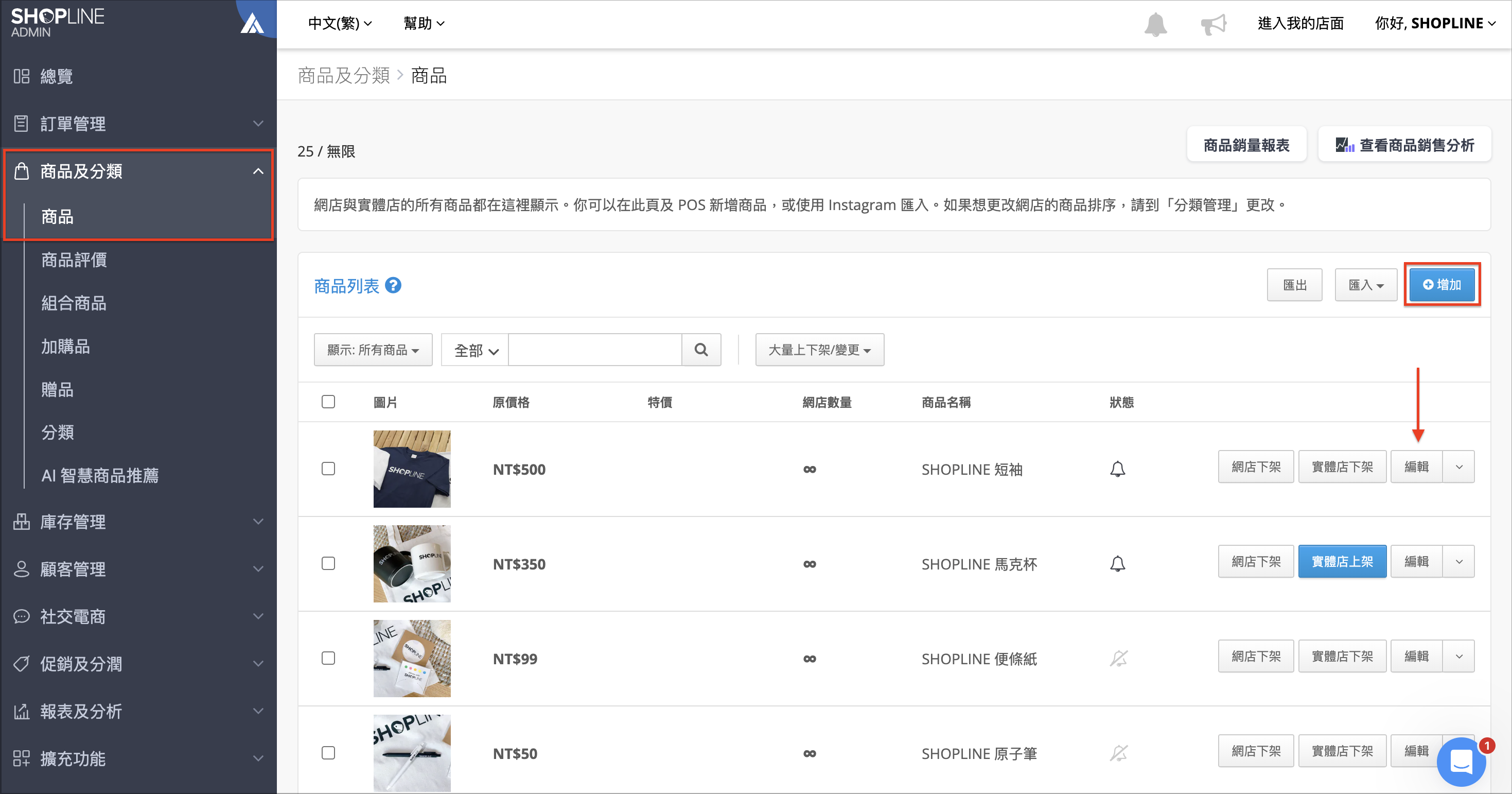Click 進入我的店面 link in header
1512x794 pixels.
[1300, 24]
